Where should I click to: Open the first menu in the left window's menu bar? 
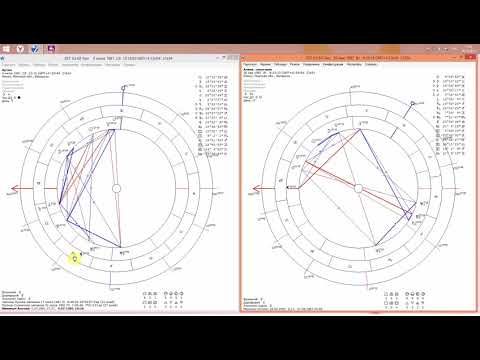pyautogui.click(x=9, y=65)
